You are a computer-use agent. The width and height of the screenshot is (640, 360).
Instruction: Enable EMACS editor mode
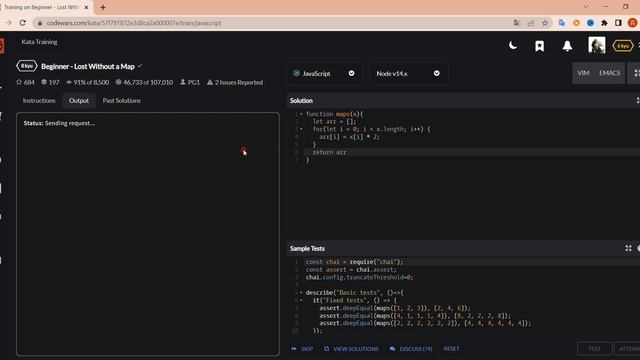pyautogui.click(x=609, y=73)
